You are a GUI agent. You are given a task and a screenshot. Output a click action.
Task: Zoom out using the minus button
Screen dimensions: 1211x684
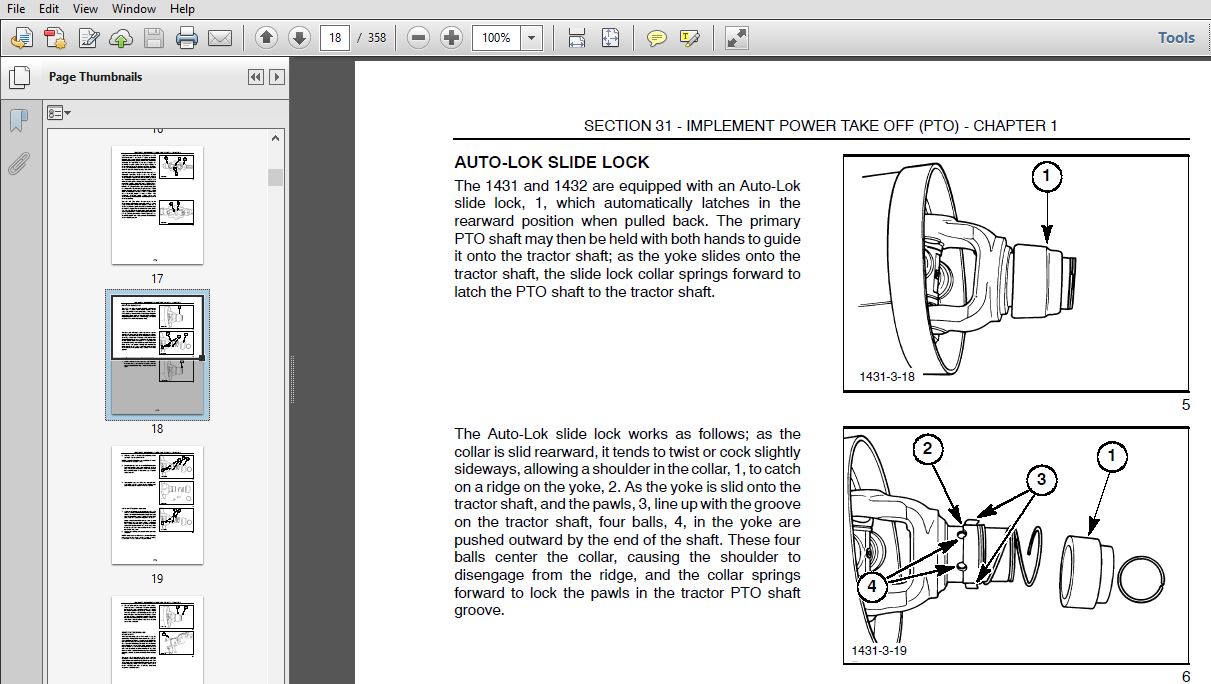419,38
